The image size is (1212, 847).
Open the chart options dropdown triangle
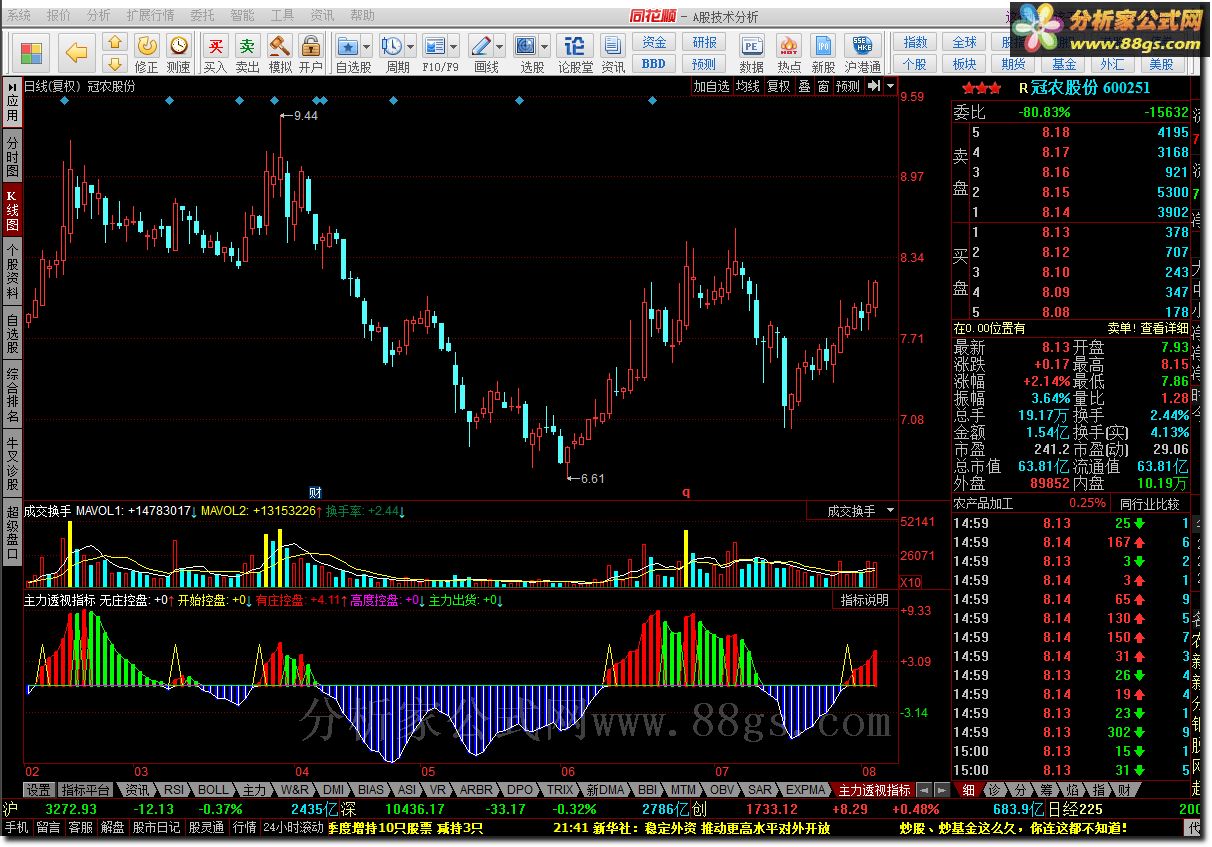[x=890, y=86]
